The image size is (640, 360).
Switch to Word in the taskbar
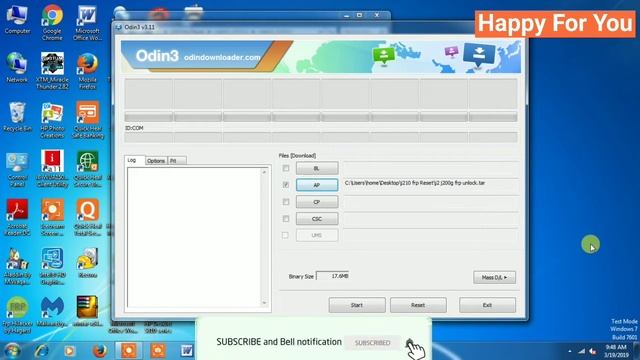click(187, 351)
